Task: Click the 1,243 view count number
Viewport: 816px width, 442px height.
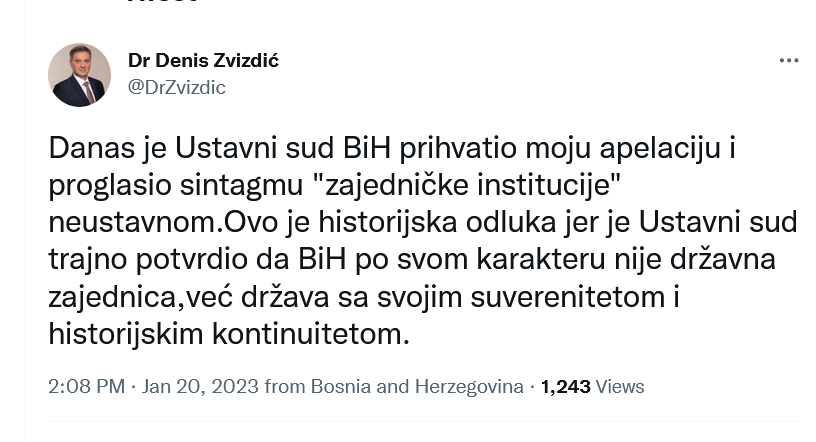Action: (566, 387)
